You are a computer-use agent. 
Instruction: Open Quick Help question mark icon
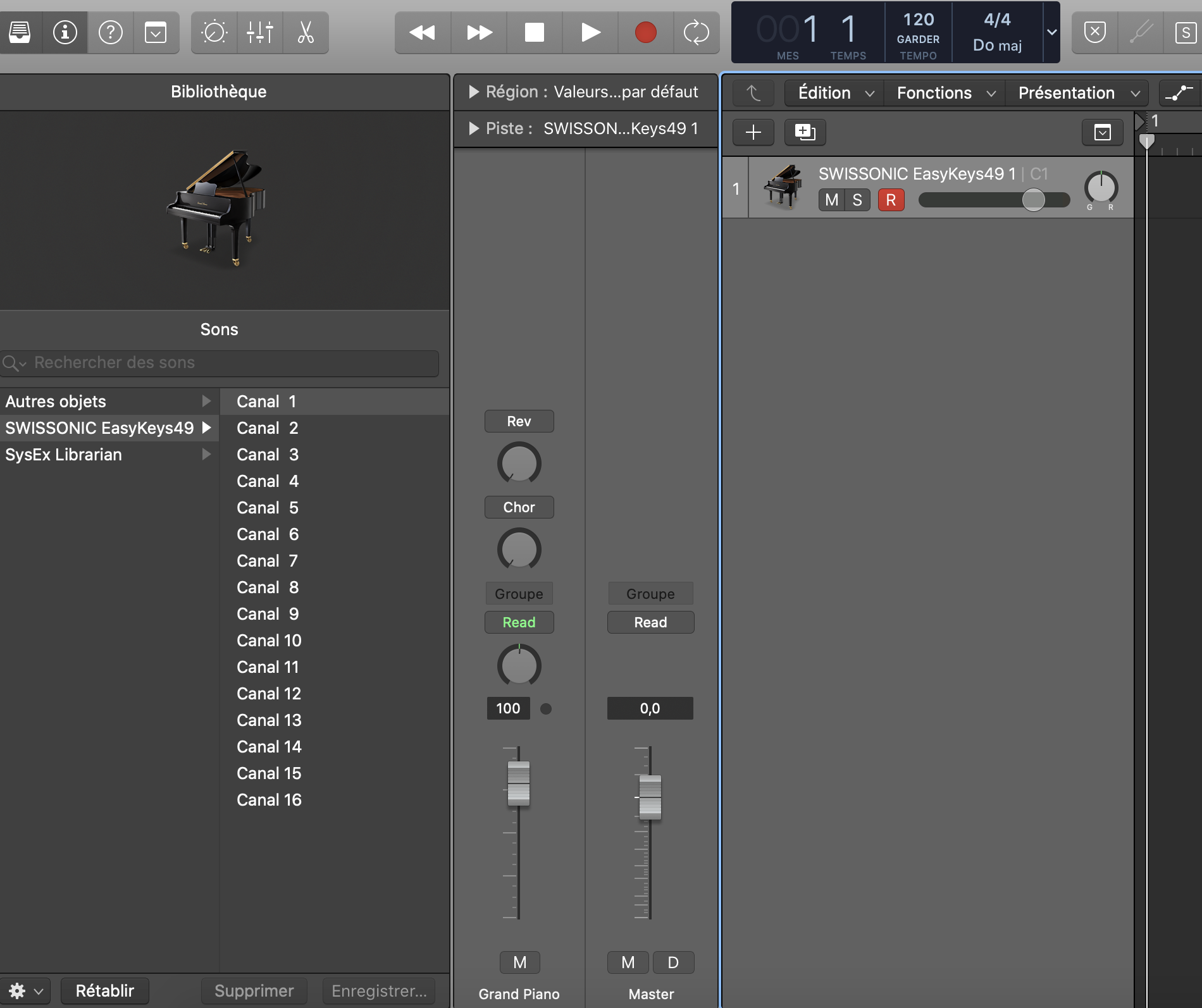[110, 32]
